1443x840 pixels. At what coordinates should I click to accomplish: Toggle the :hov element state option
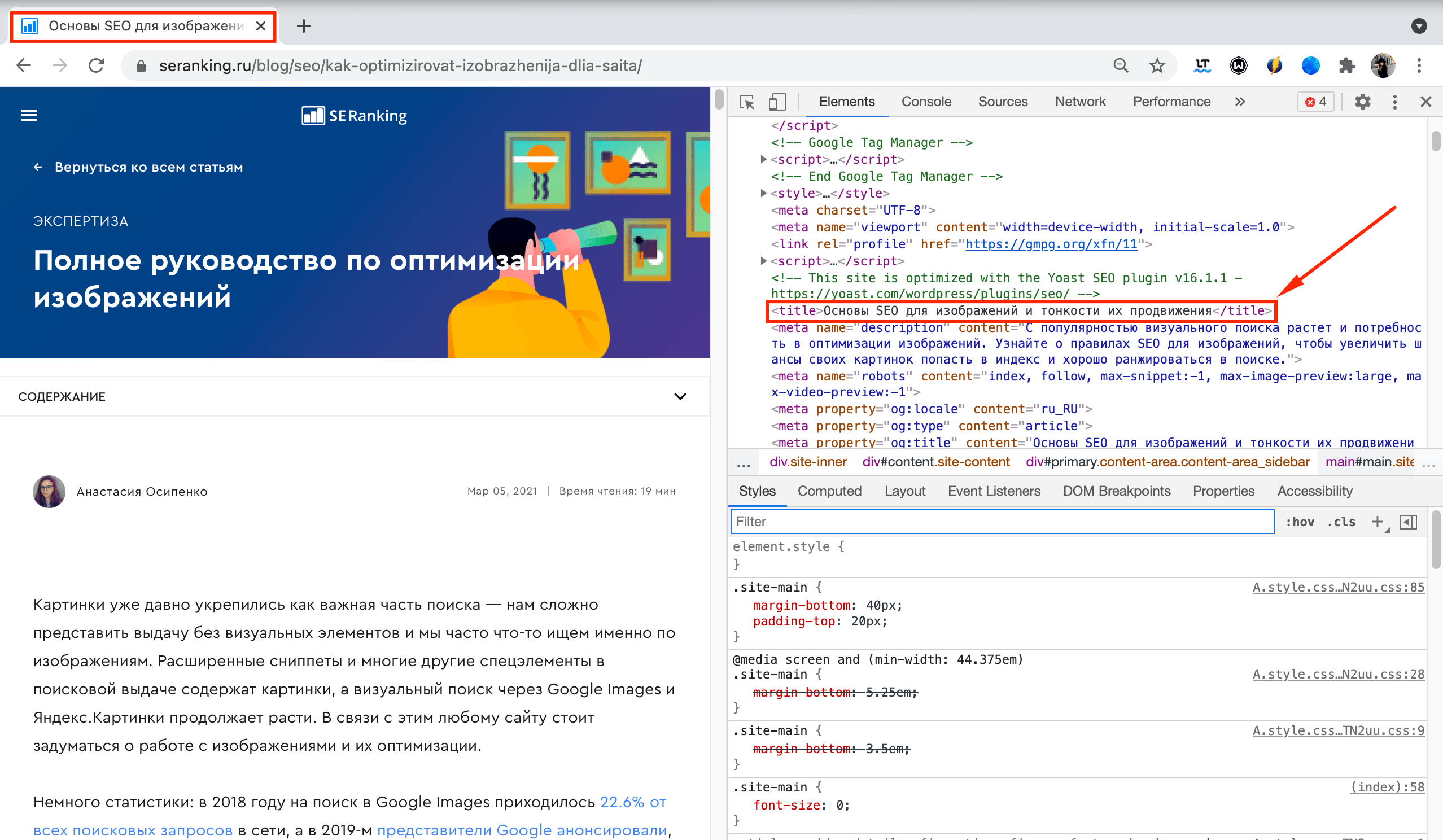click(1300, 522)
